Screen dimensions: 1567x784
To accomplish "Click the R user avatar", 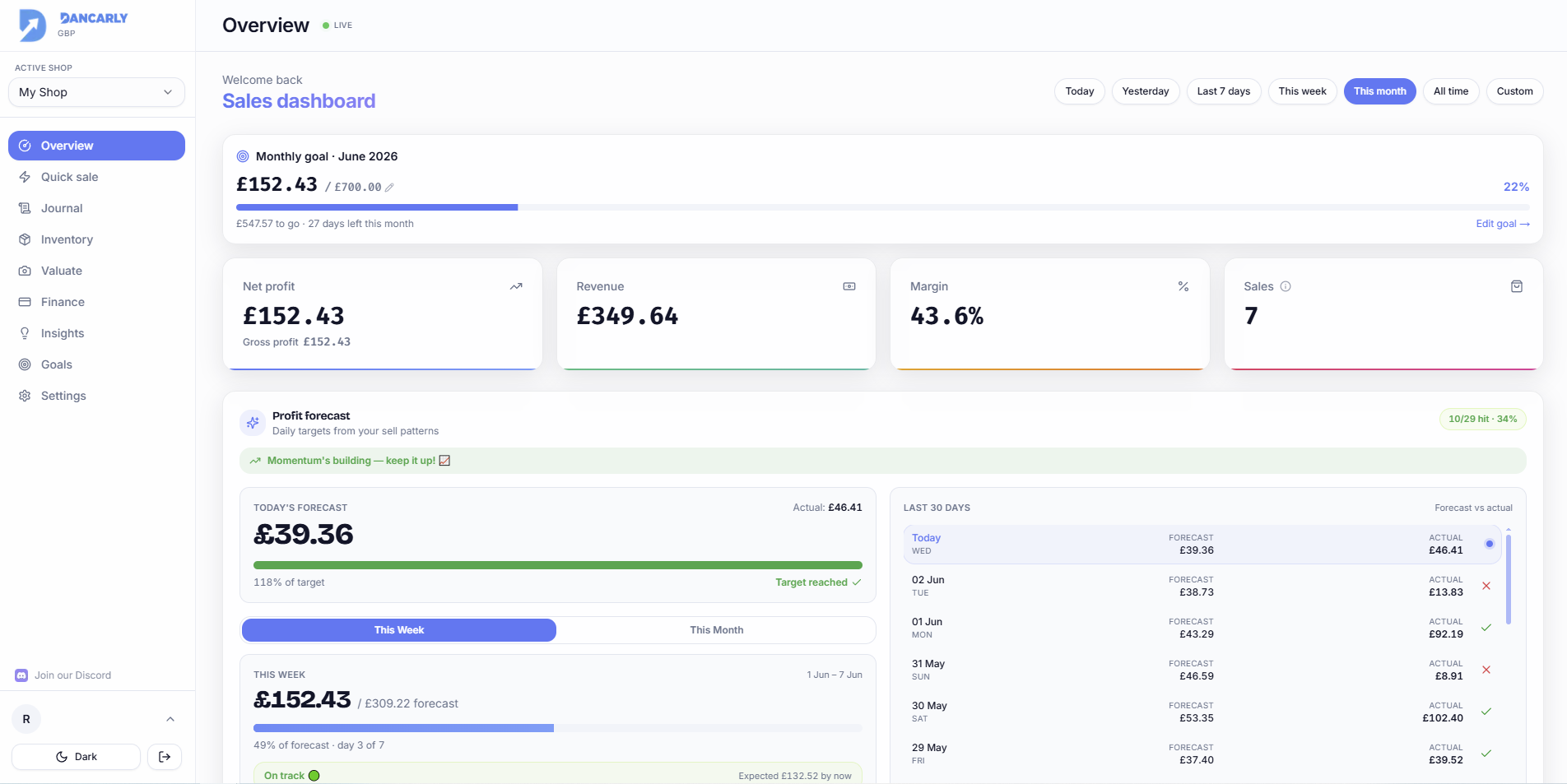I will coord(26,719).
